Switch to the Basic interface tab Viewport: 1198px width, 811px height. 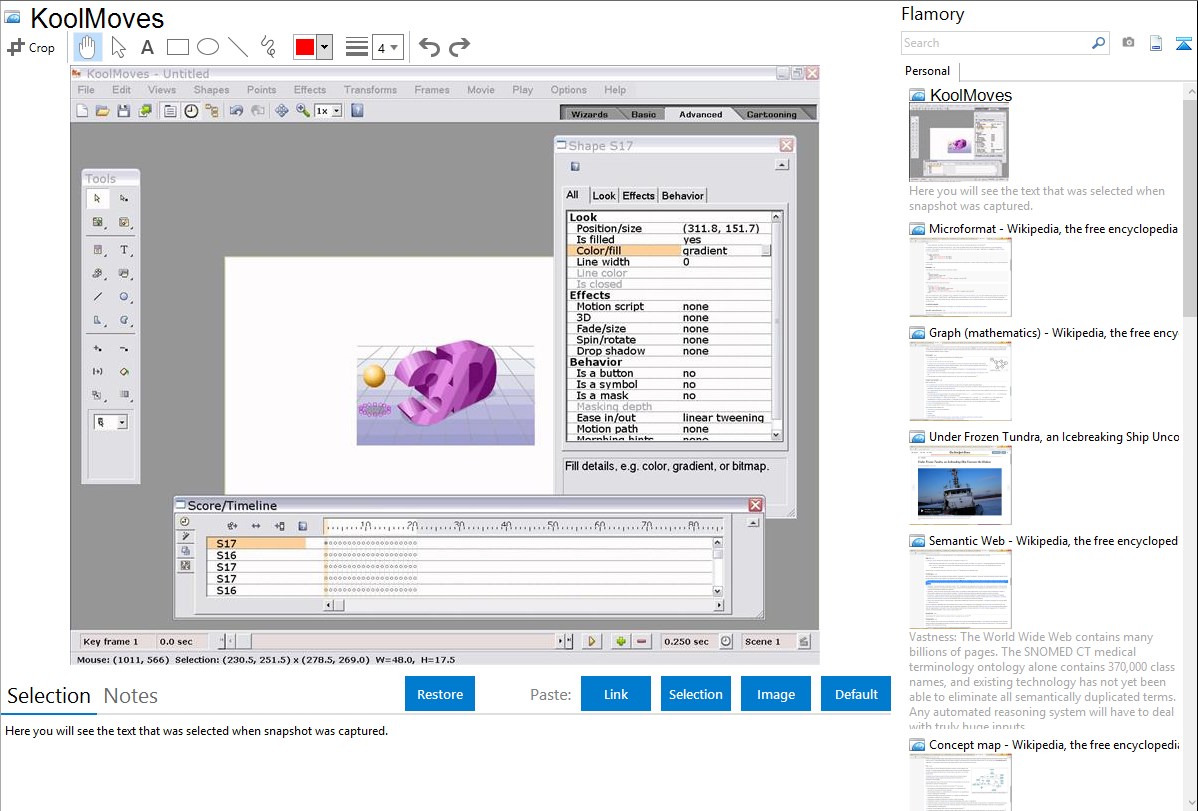tap(643, 114)
